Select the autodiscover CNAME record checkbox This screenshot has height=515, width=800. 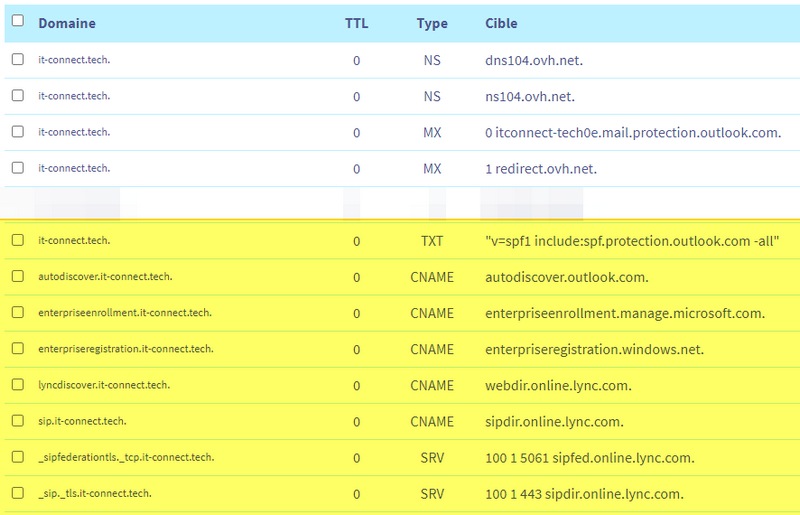pyautogui.click(x=17, y=277)
